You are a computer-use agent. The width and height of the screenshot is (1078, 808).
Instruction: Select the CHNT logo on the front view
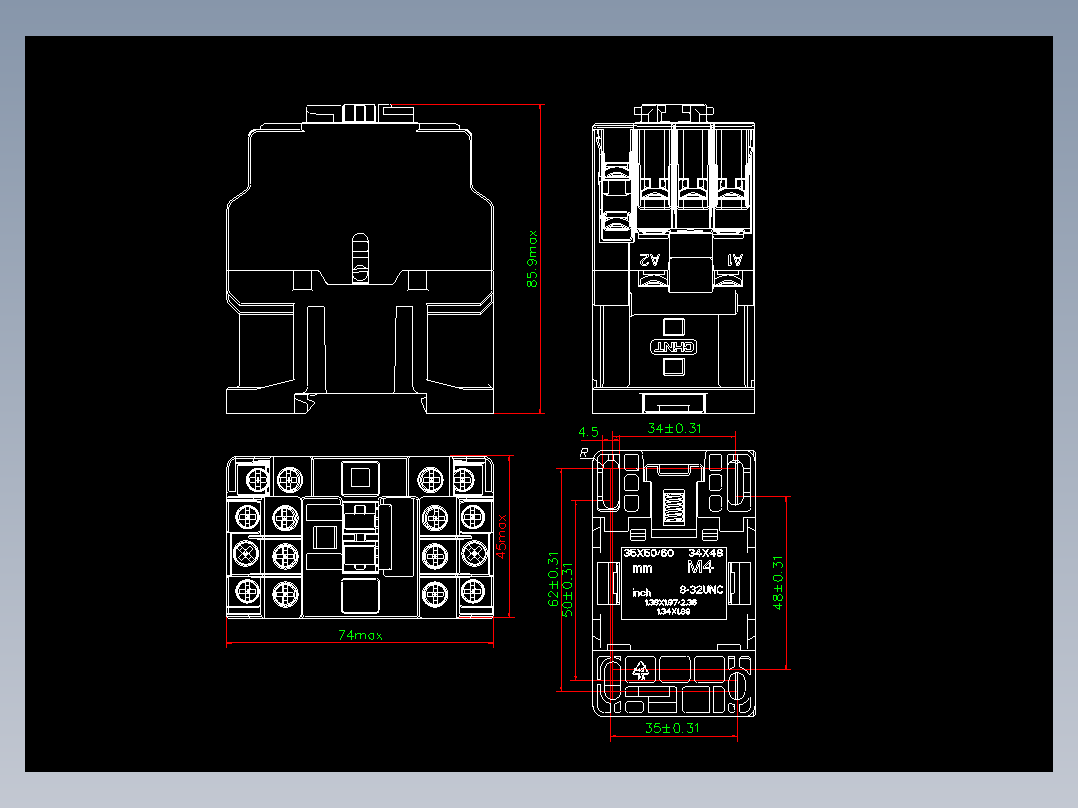[674, 347]
